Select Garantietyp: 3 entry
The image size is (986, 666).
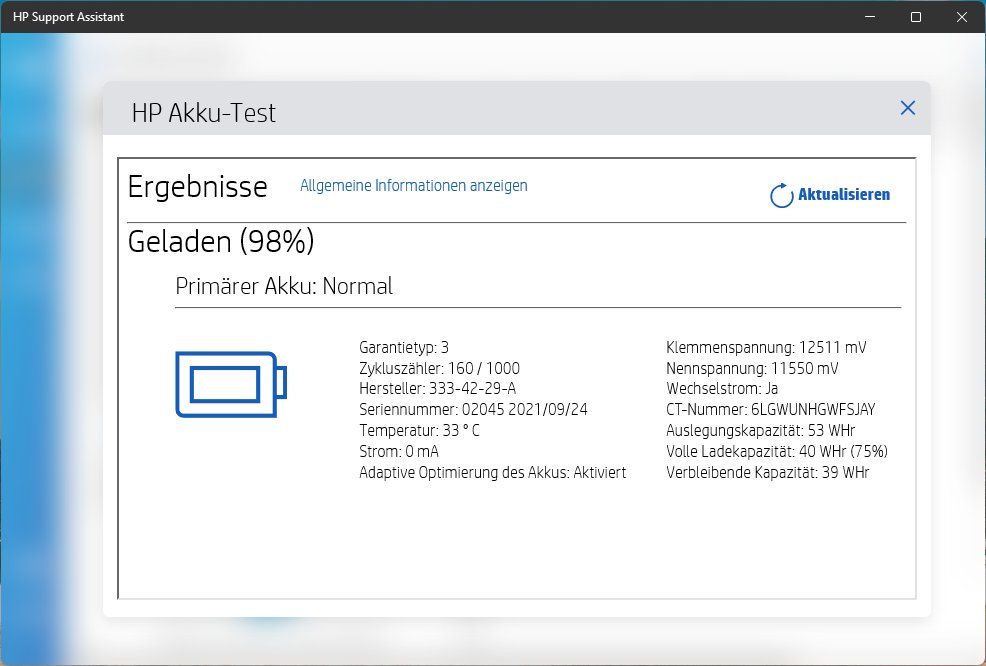[x=404, y=347]
